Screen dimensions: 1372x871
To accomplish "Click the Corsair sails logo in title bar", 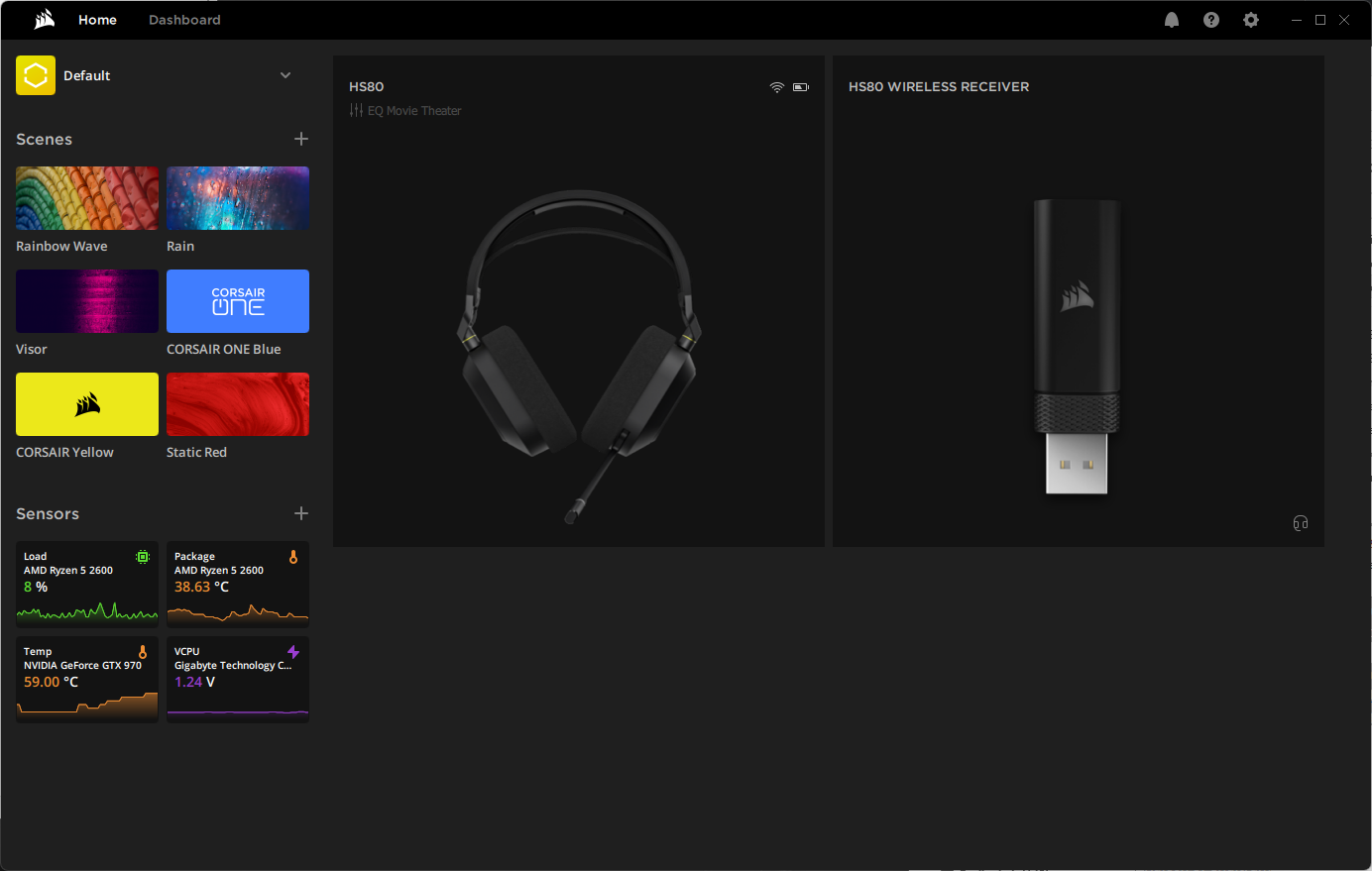I will point(45,20).
